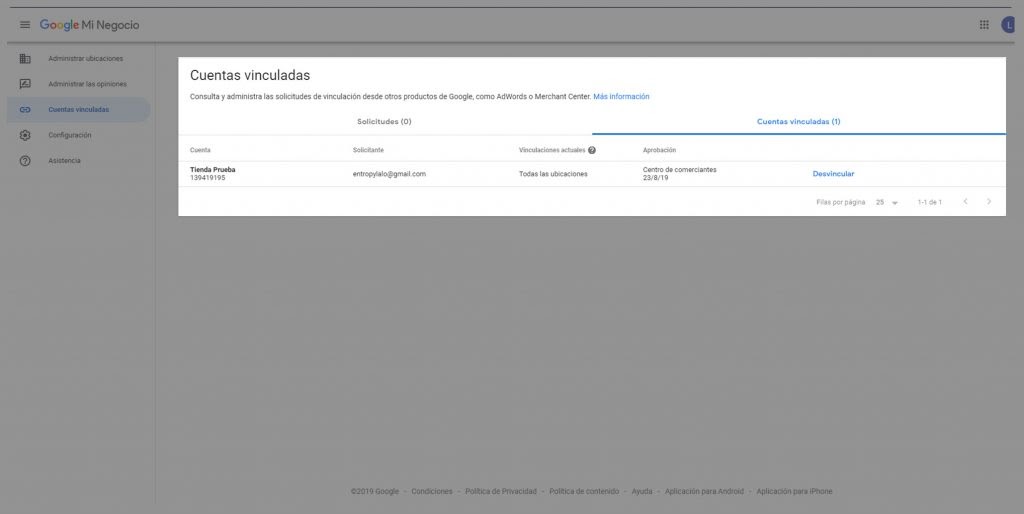
Task: Click the approval date 23/8/19
Action: pos(656,178)
